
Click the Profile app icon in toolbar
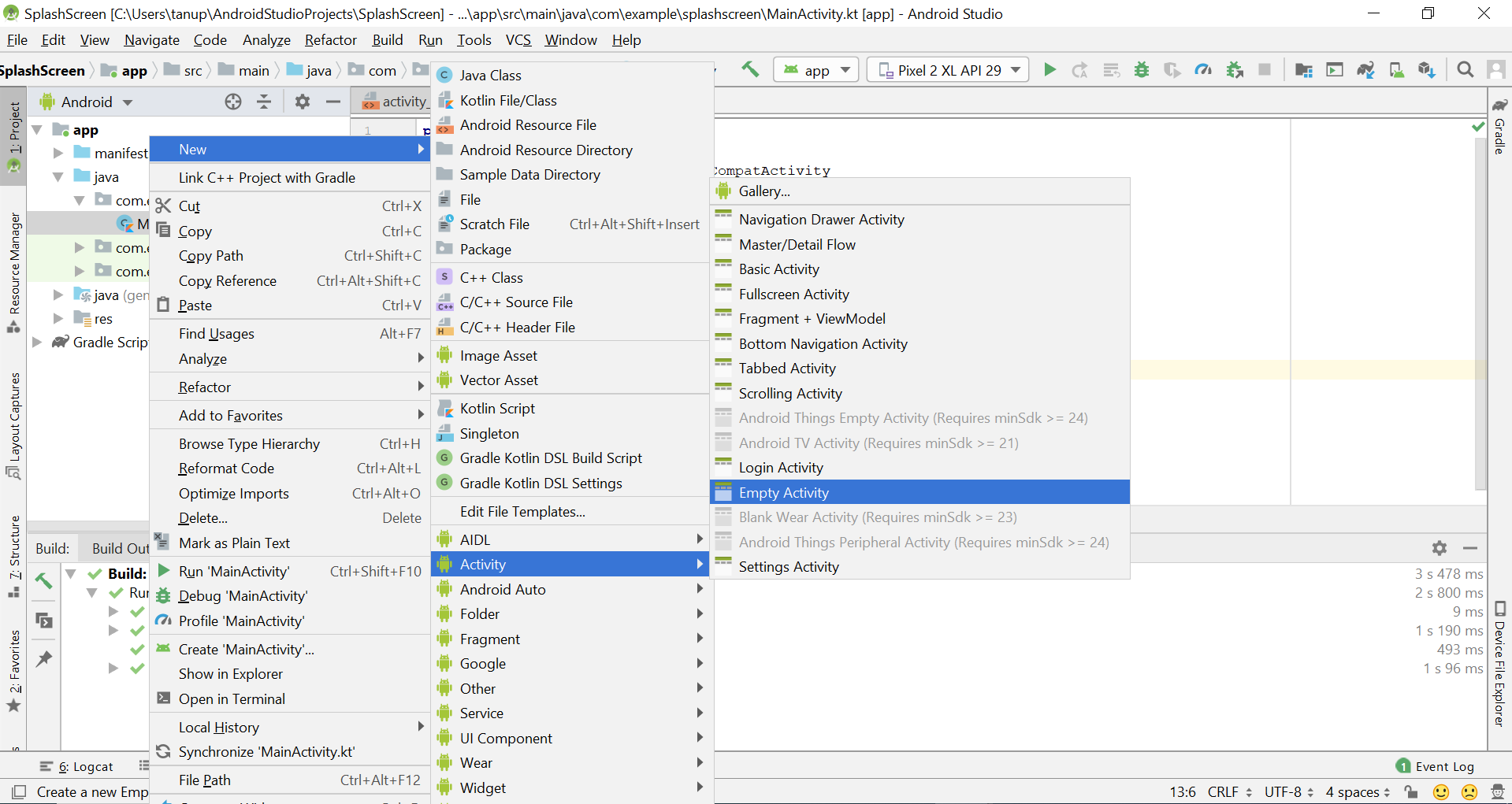point(1202,70)
